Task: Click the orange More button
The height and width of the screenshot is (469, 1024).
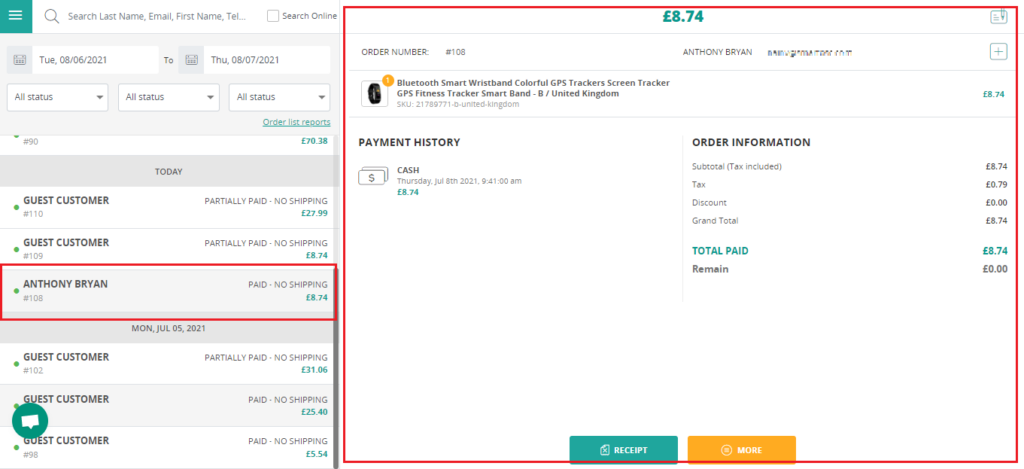Action: click(x=741, y=450)
